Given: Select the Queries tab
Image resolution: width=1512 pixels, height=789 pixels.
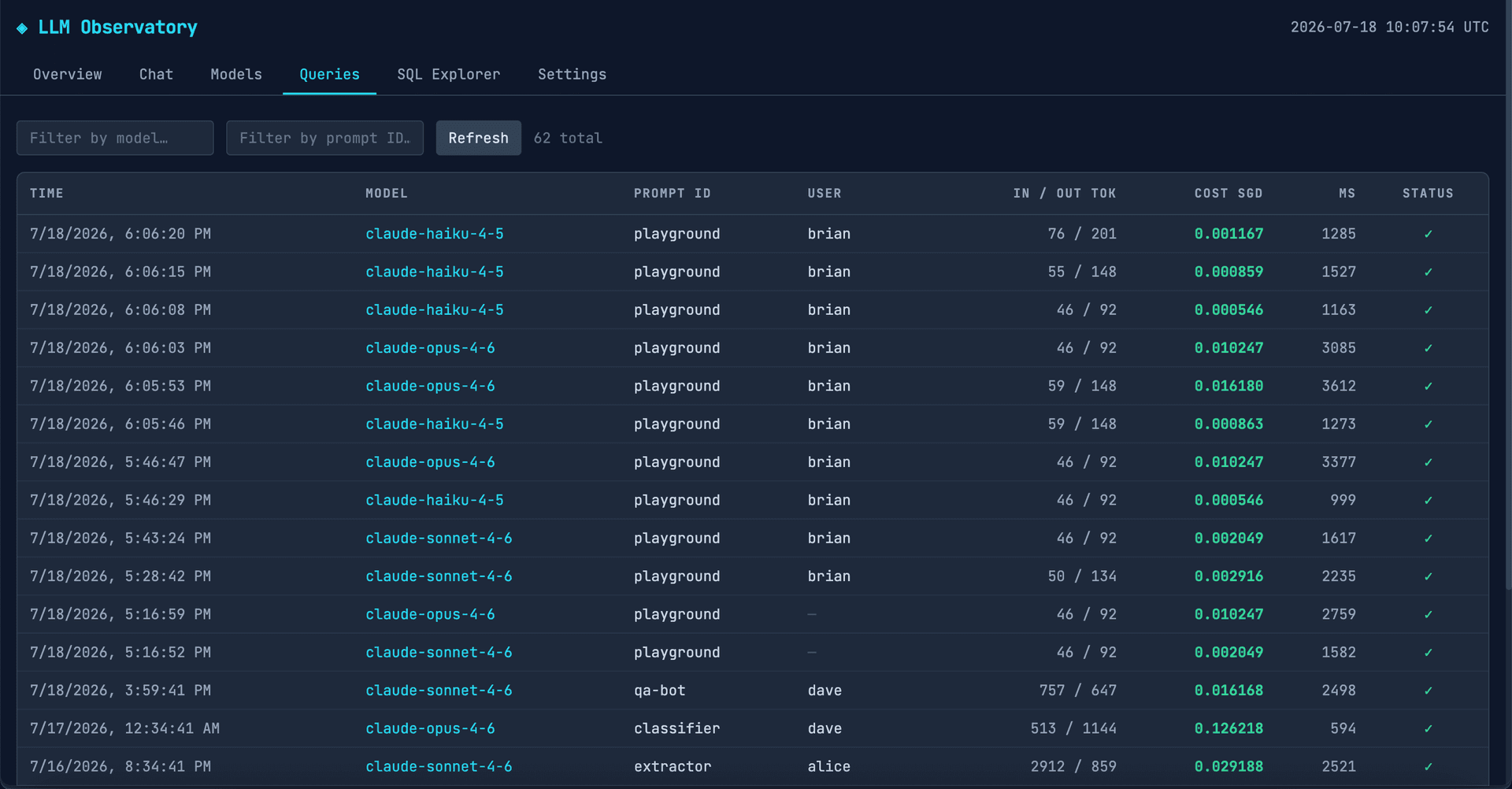Looking at the screenshot, I should 329,74.
